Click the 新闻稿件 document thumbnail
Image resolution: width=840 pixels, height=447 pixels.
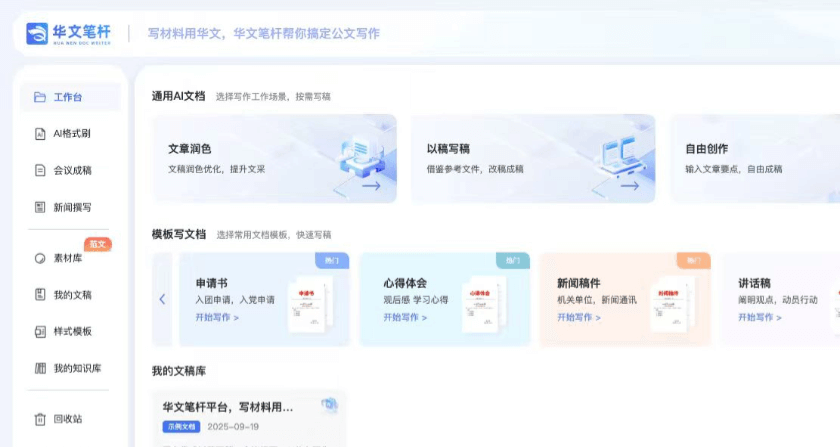[672, 304]
